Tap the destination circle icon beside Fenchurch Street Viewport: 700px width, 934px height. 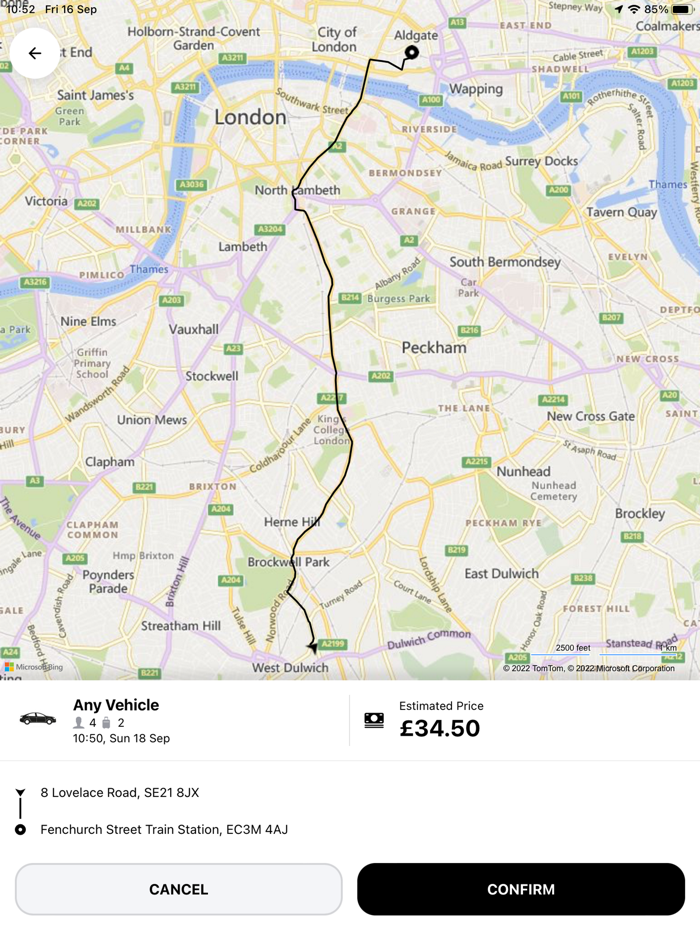[x=20, y=829]
